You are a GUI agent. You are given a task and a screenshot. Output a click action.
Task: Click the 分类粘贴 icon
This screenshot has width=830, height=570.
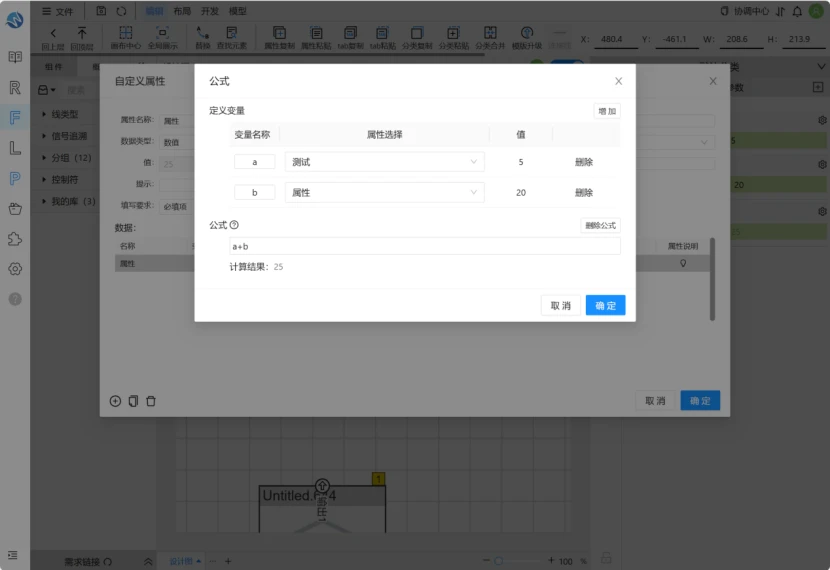click(453, 33)
